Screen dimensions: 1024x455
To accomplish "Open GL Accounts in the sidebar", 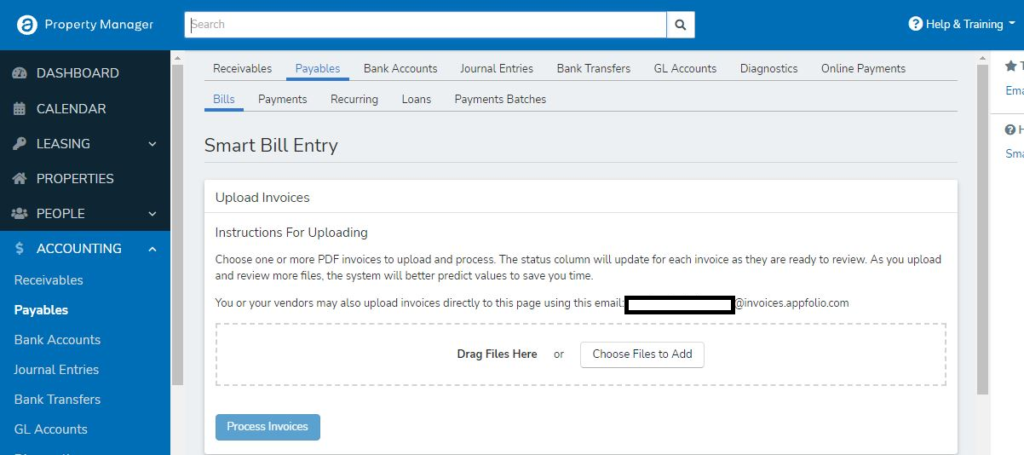I will click(50, 430).
